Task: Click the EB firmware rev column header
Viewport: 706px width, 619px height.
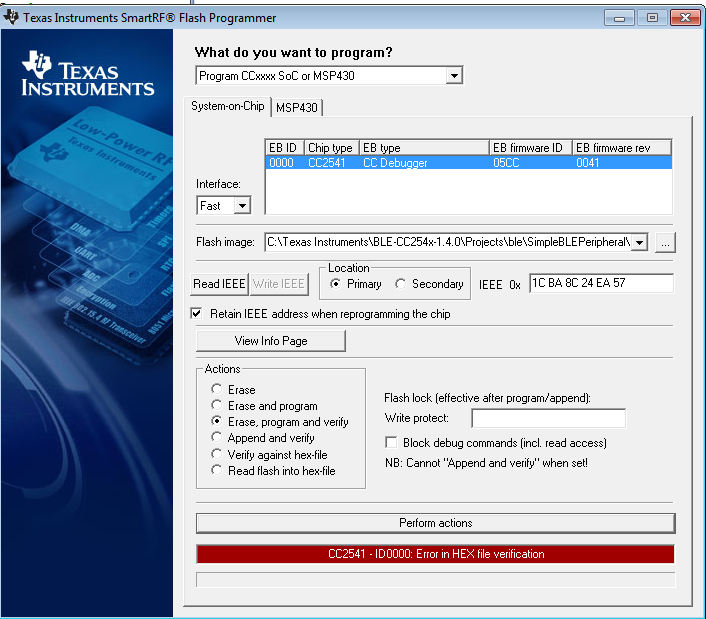Action: [622, 148]
